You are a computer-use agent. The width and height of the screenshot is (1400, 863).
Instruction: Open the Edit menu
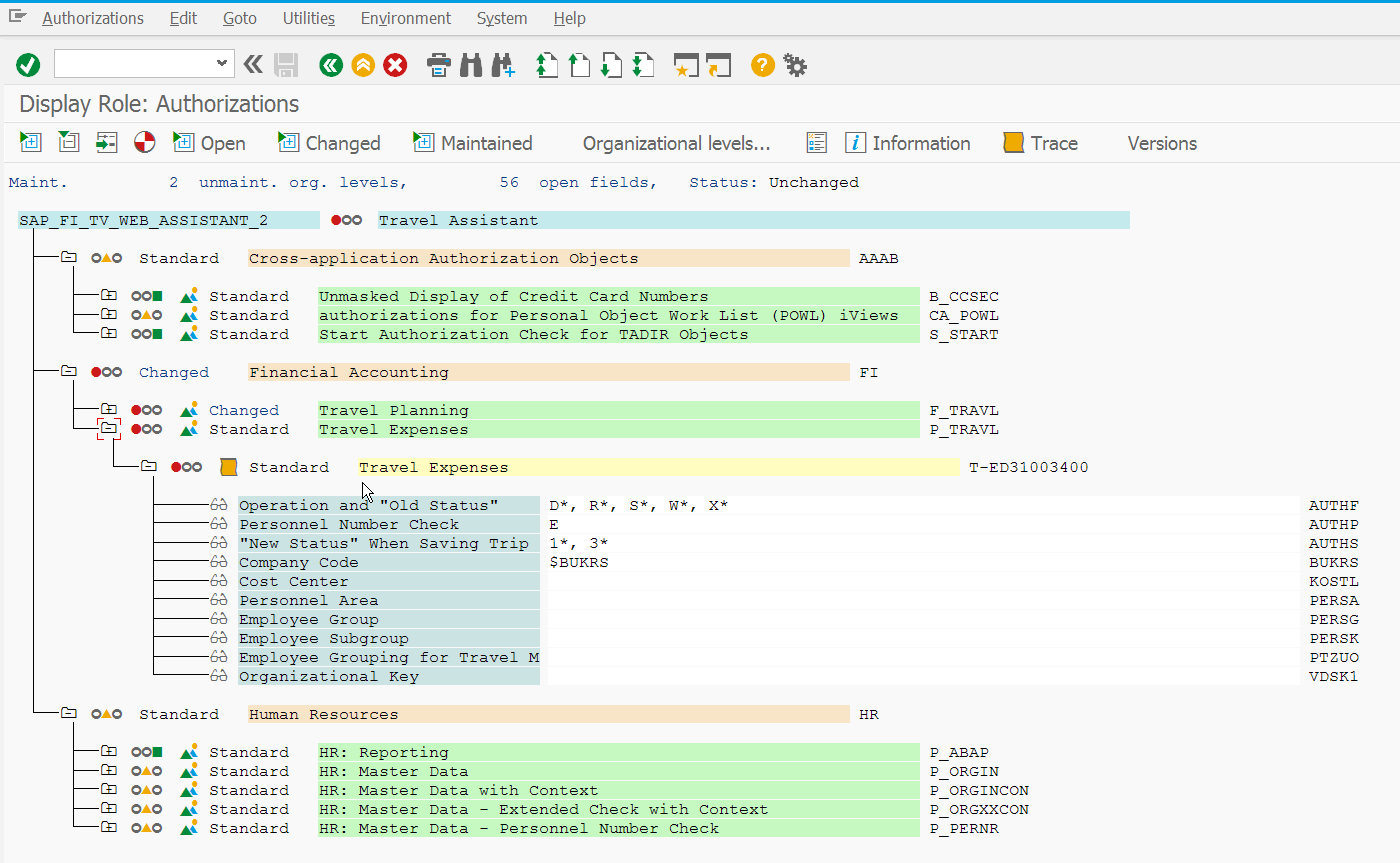[183, 18]
